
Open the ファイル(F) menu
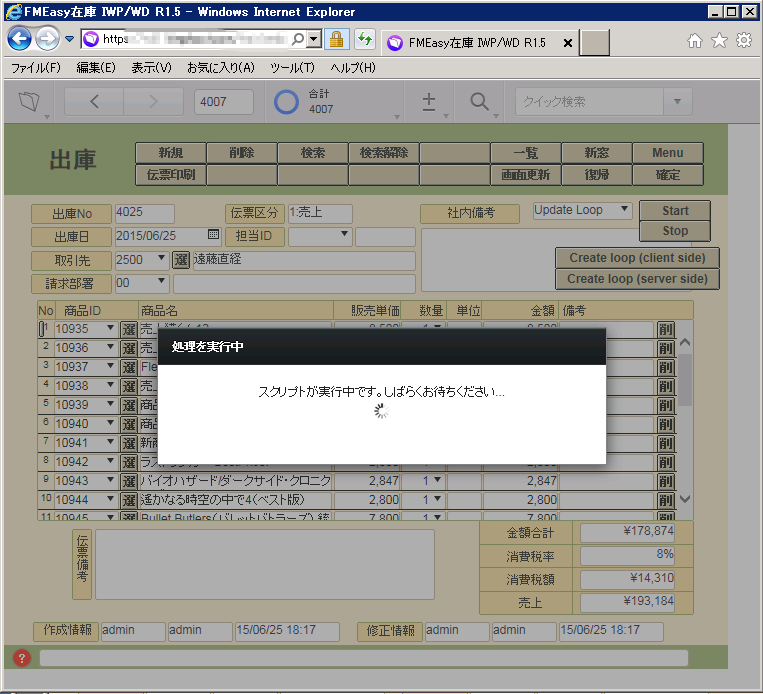36,68
